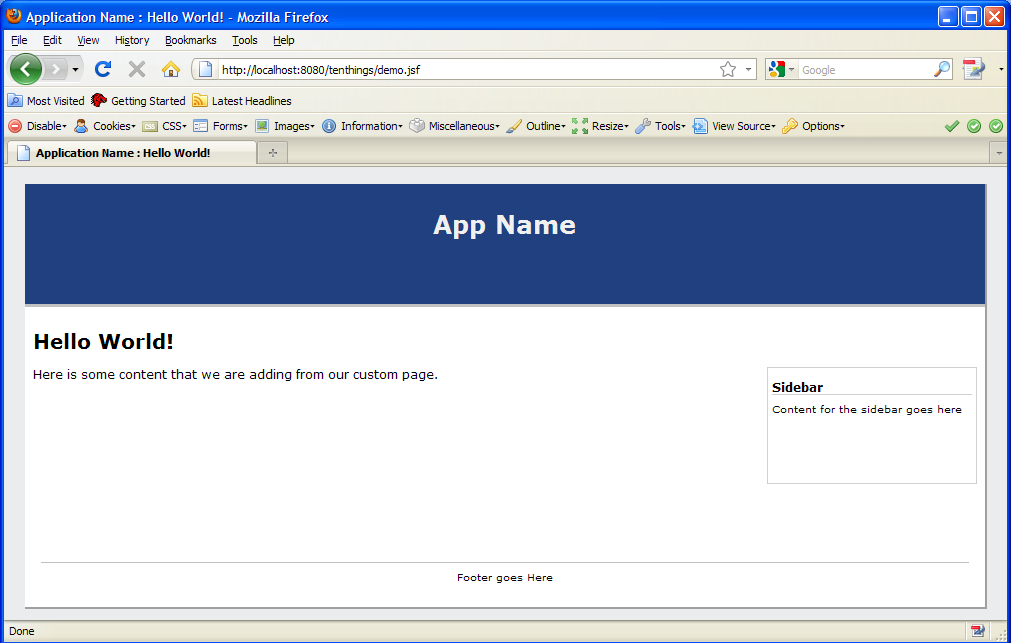
Task: Open the Disable dropdown menu
Action: (x=46, y=126)
